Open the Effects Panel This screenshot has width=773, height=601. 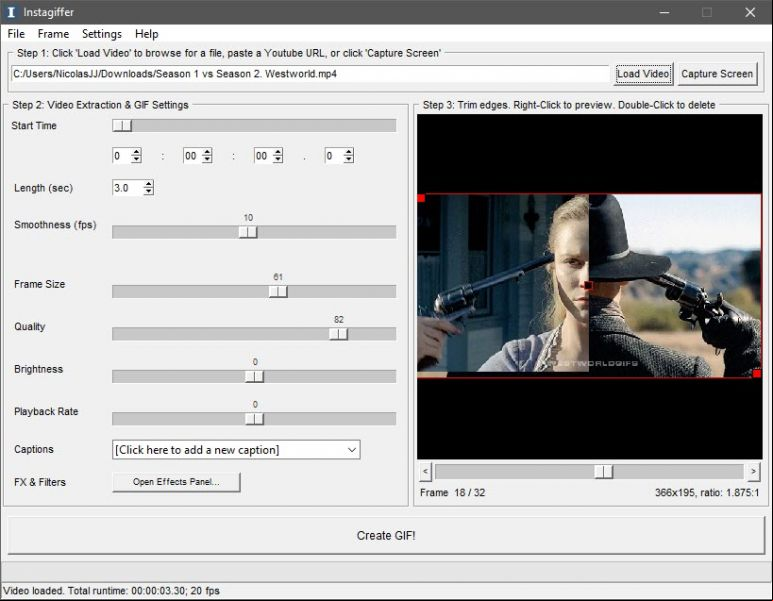176,482
